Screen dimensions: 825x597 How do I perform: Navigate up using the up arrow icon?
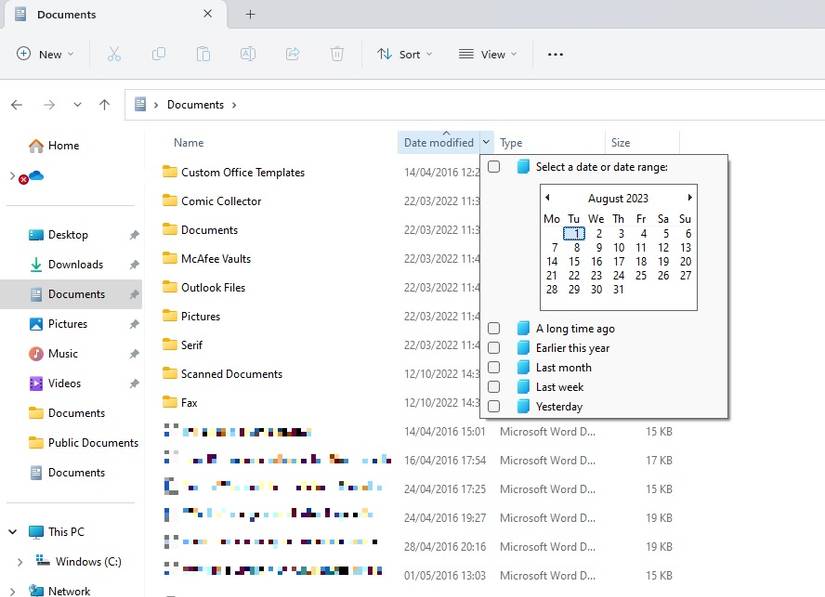click(x=104, y=104)
